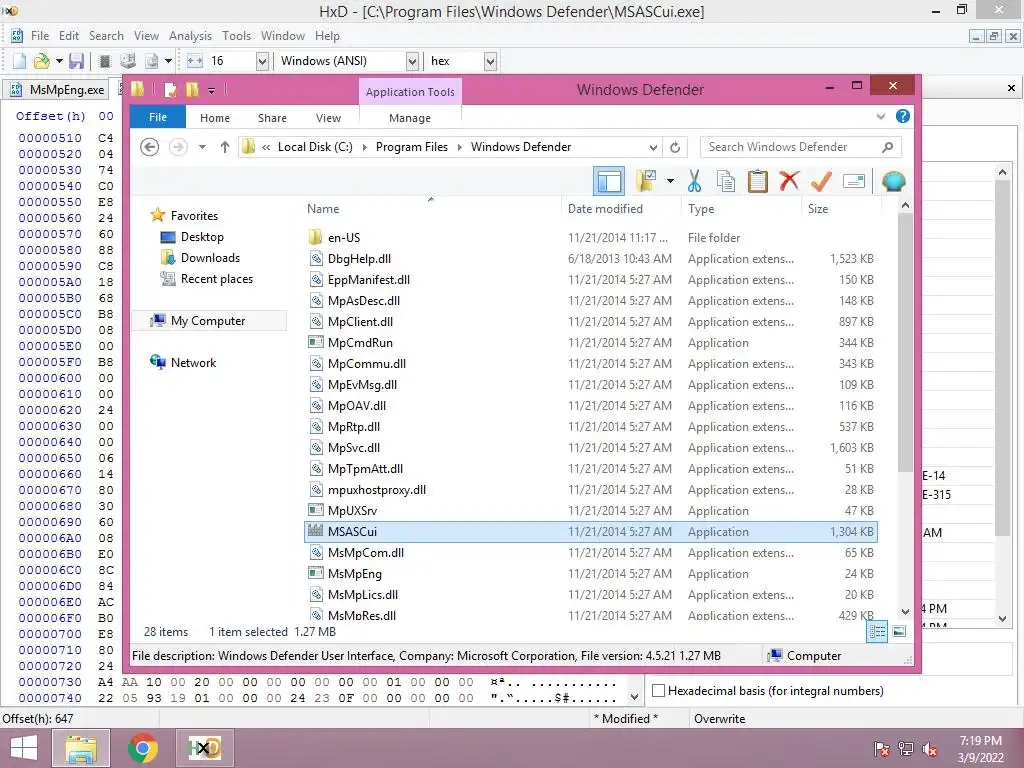Image resolution: width=1024 pixels, height=768 pixels.
Task: Open the Analysis menu in HxD
Action: (x=190, y=36)
